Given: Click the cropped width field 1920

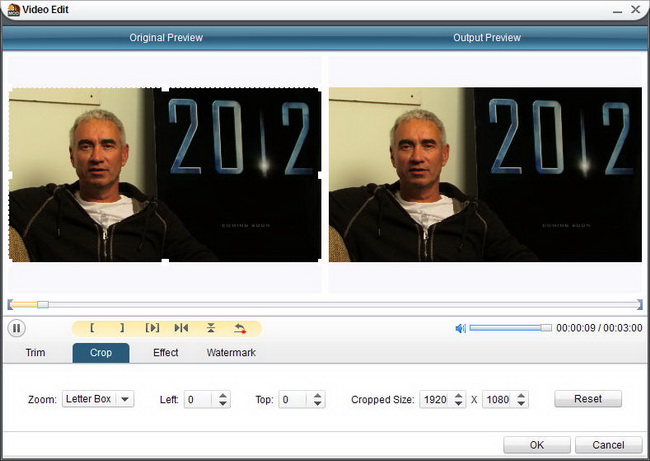Looking at the screenshot, I should point(435,400).
